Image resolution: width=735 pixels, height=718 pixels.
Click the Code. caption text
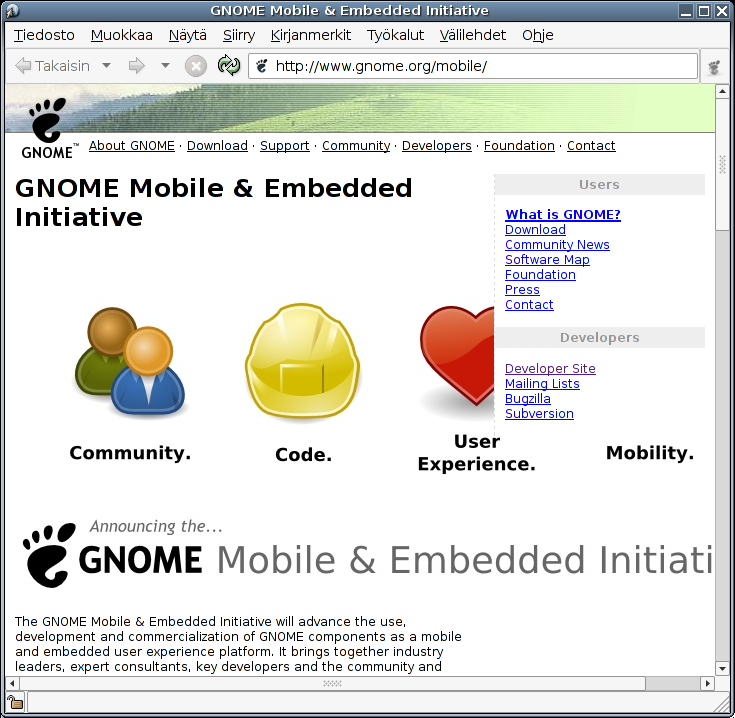pos(303,455)
